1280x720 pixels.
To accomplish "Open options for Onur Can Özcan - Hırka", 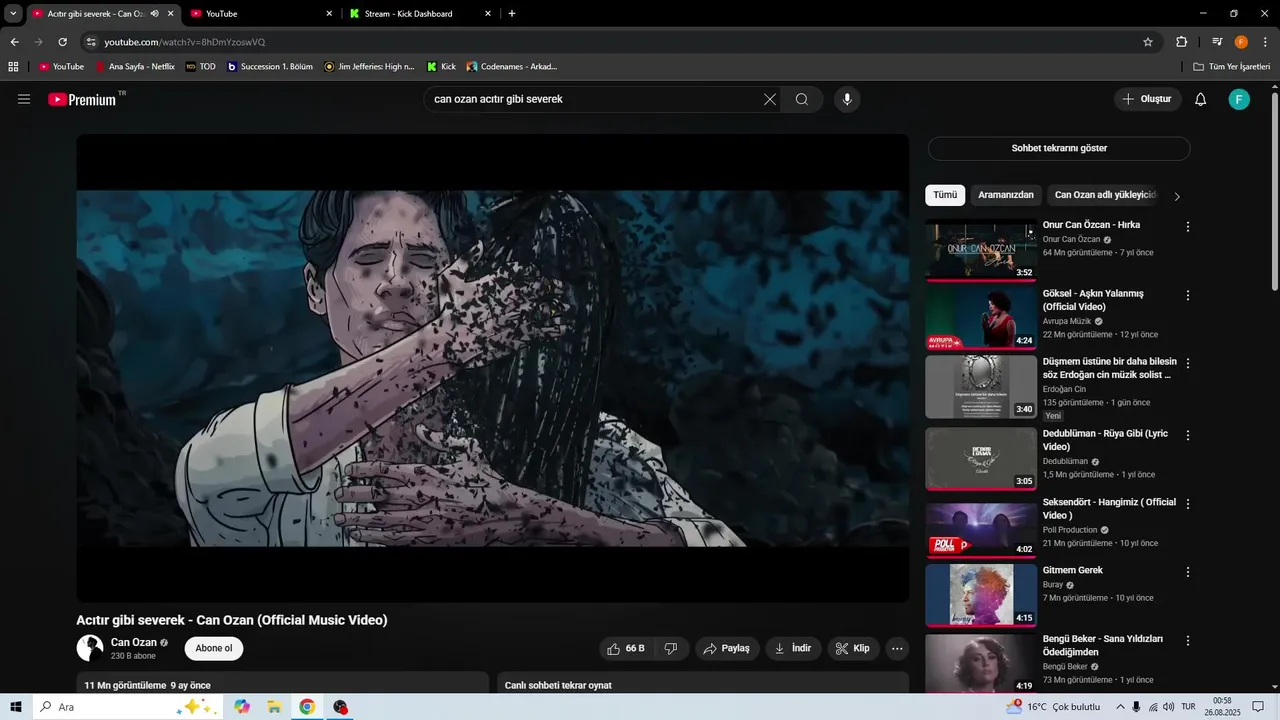I will [1188, 227].
